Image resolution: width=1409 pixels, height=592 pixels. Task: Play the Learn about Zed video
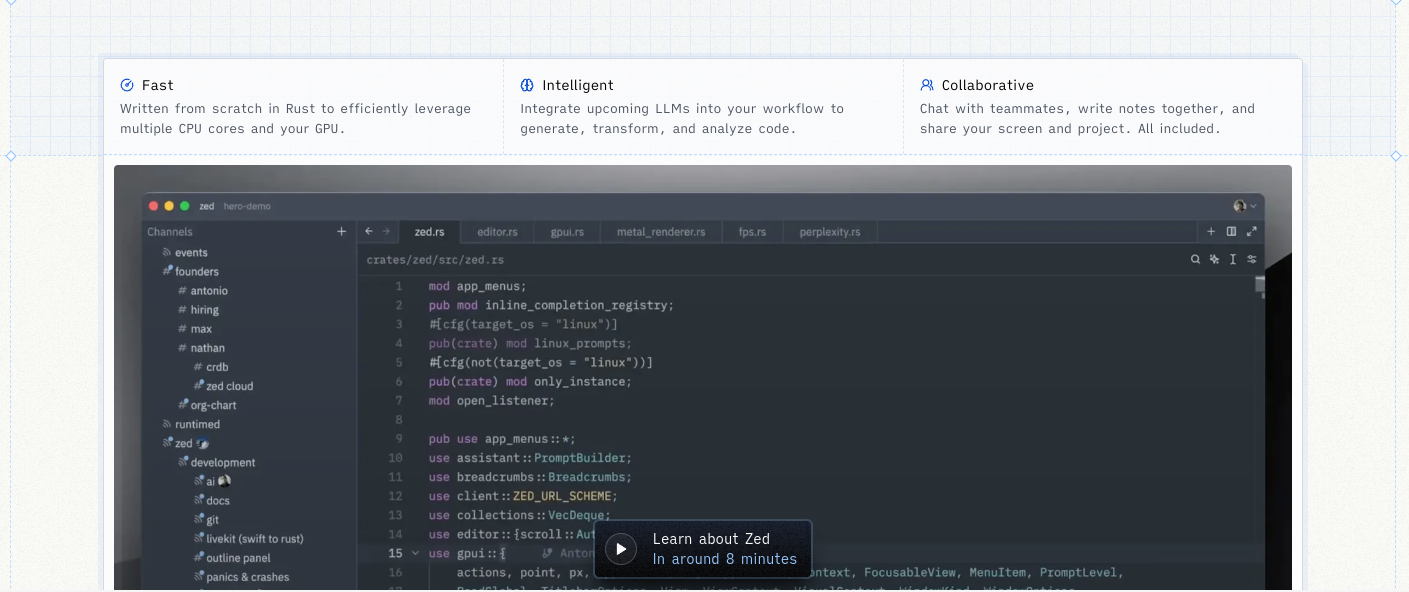[621, 549]
